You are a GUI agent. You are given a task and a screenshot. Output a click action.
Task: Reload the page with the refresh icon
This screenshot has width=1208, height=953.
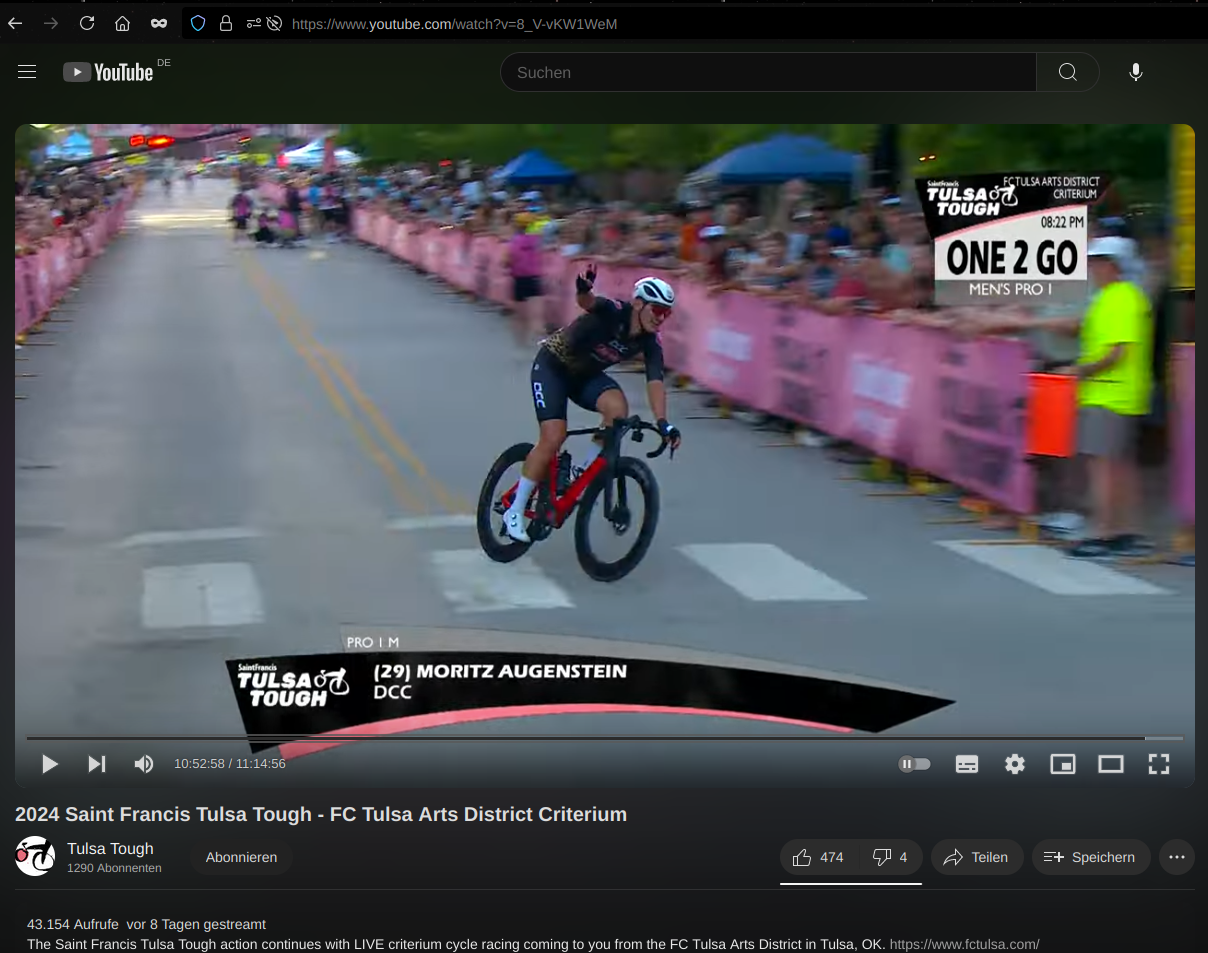(x=87, y=23)
